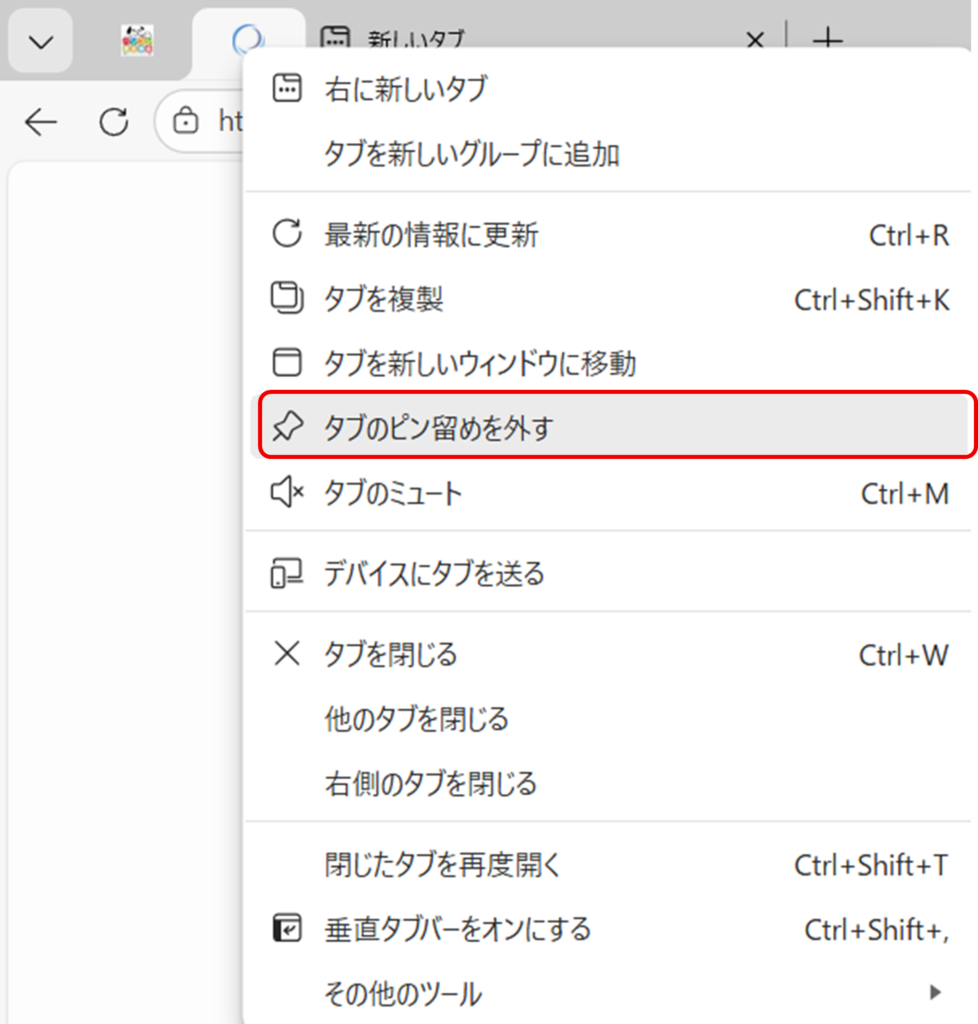Choose タブを新しいグループに追加
This screenshot has width=978, height=1024.
click(x=471, y=154)
